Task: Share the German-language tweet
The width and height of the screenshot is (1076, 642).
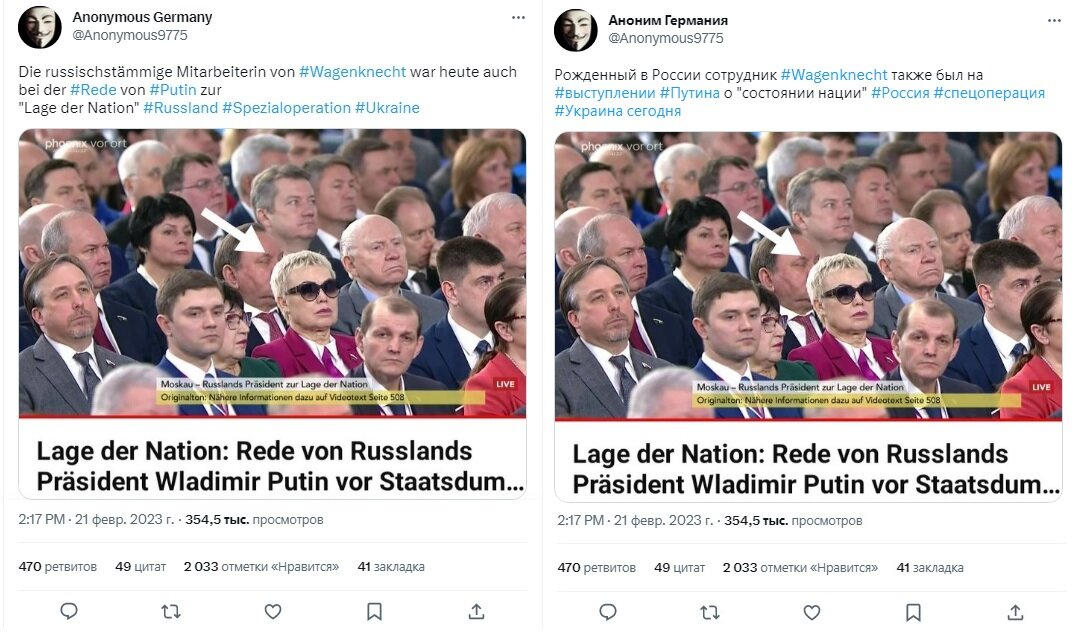Action: coord(476,611)
